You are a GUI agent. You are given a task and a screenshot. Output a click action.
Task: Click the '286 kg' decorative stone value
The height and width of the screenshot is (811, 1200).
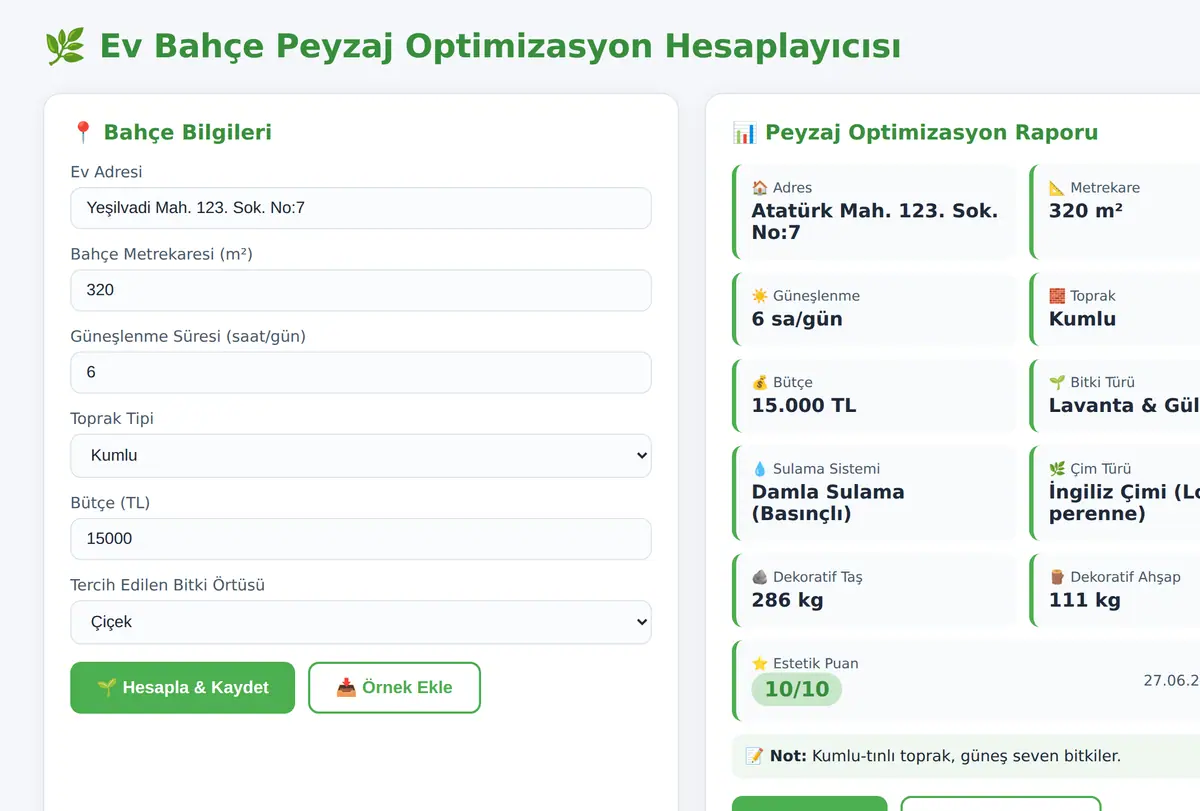(x=788, y=600)
